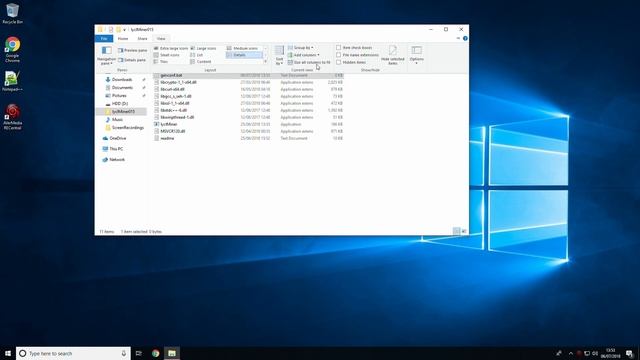Enable Item check boxes
This screenshot has height=360, width=640.
click(354, 47)
